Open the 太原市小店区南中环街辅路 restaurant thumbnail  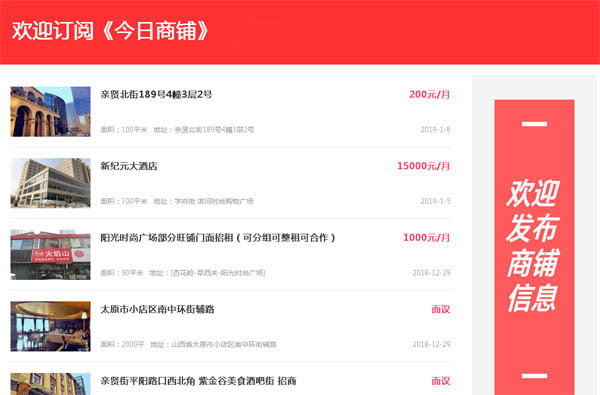51,326
